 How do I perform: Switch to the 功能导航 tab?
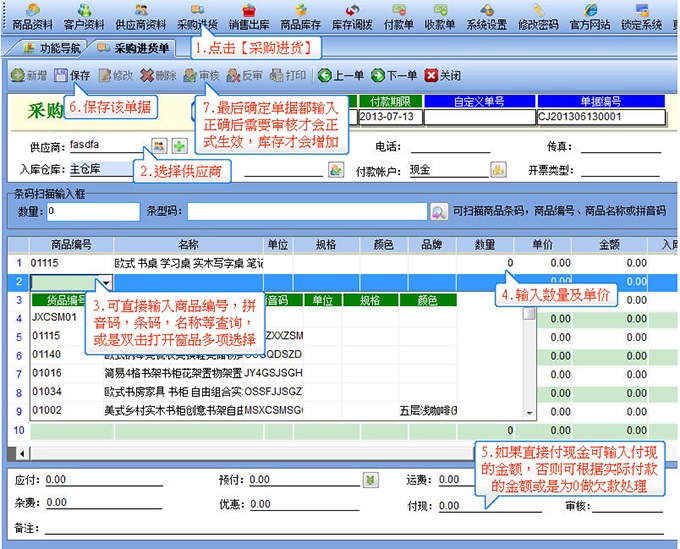(52, 48)
